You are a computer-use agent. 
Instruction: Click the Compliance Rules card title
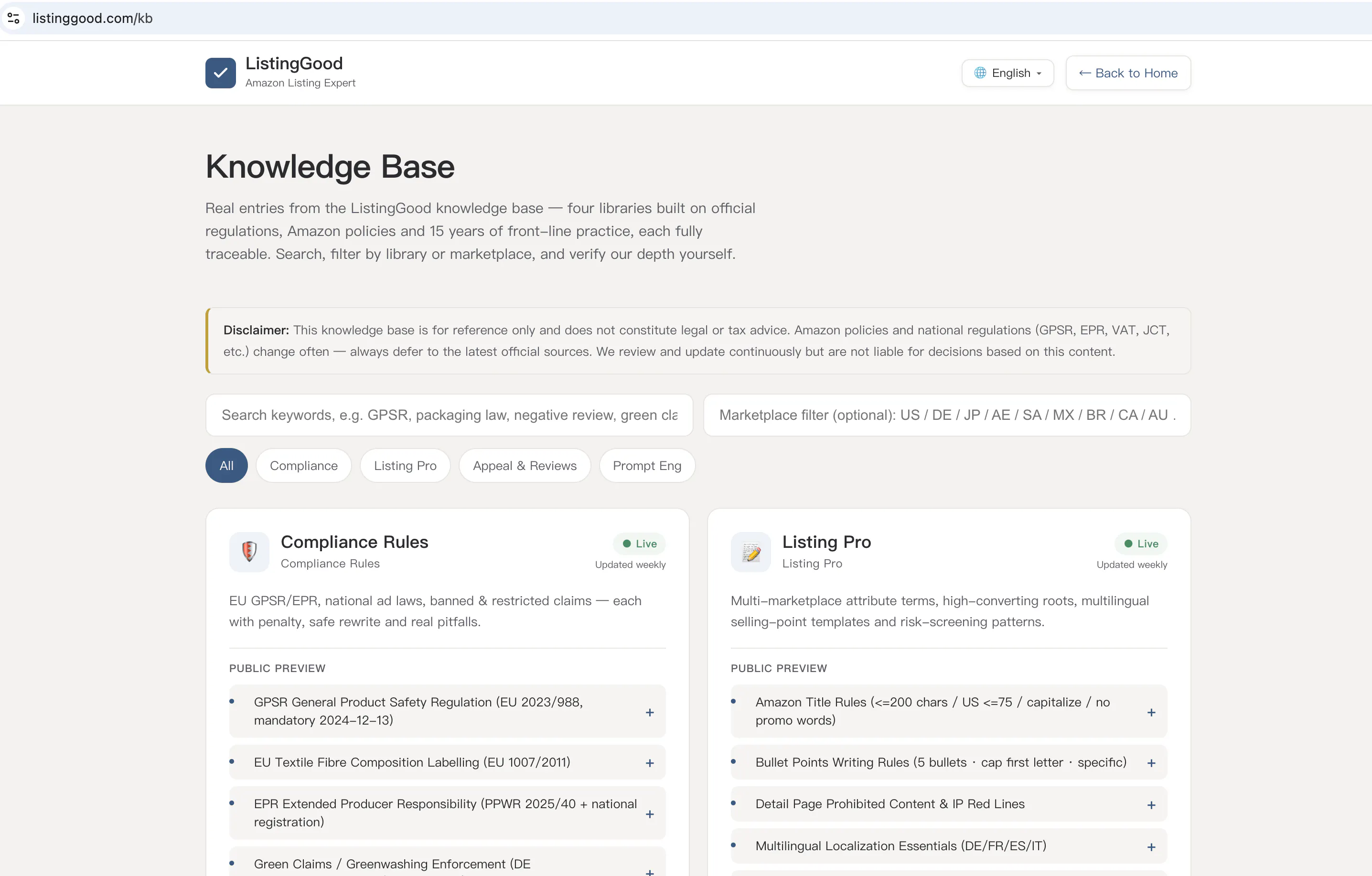click(x=354, y=542)
